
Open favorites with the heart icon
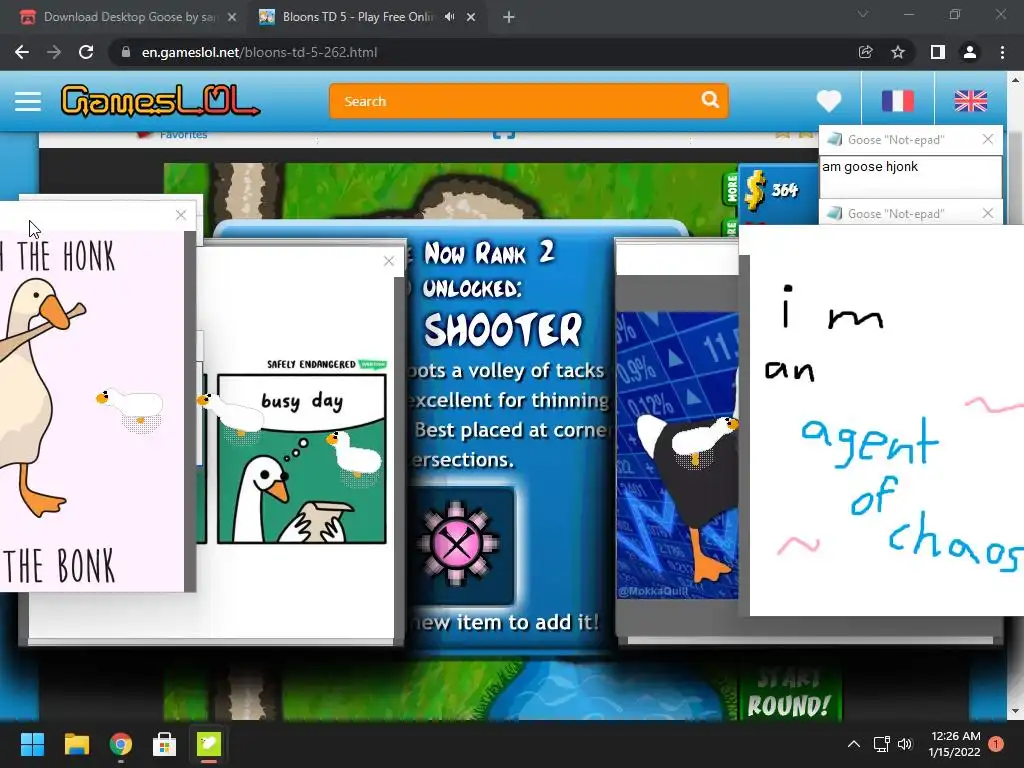coord(829,101)
